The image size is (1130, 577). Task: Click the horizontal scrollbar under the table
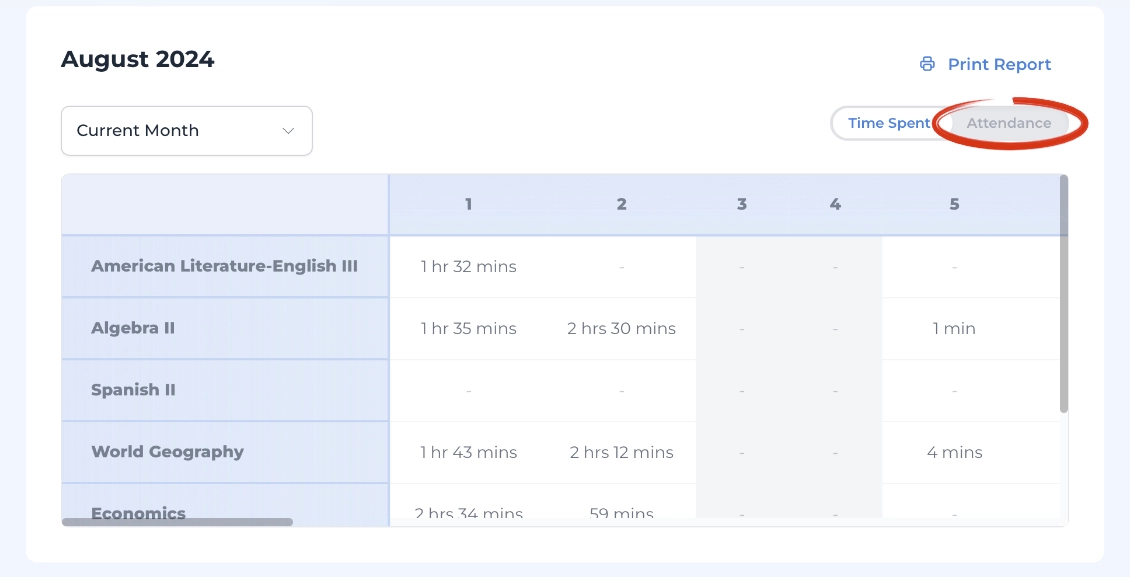click(x=177, y=522)
